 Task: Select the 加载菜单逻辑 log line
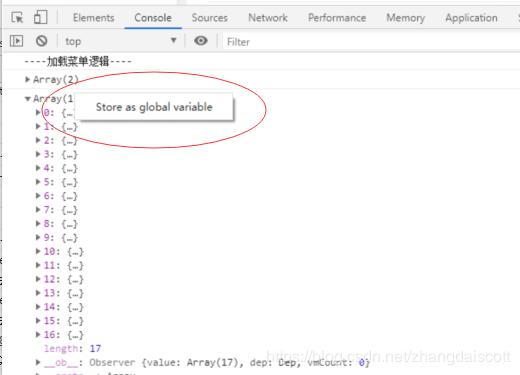78,61
